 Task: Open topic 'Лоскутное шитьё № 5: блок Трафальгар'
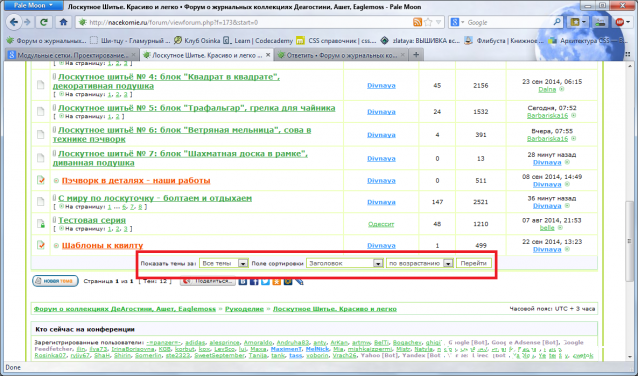tap(197, 108)
